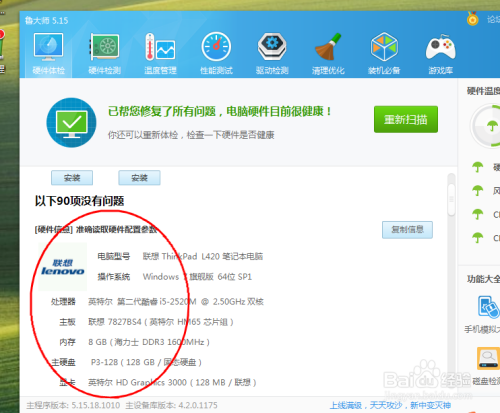Click the second green umbrella status icon

478,190
